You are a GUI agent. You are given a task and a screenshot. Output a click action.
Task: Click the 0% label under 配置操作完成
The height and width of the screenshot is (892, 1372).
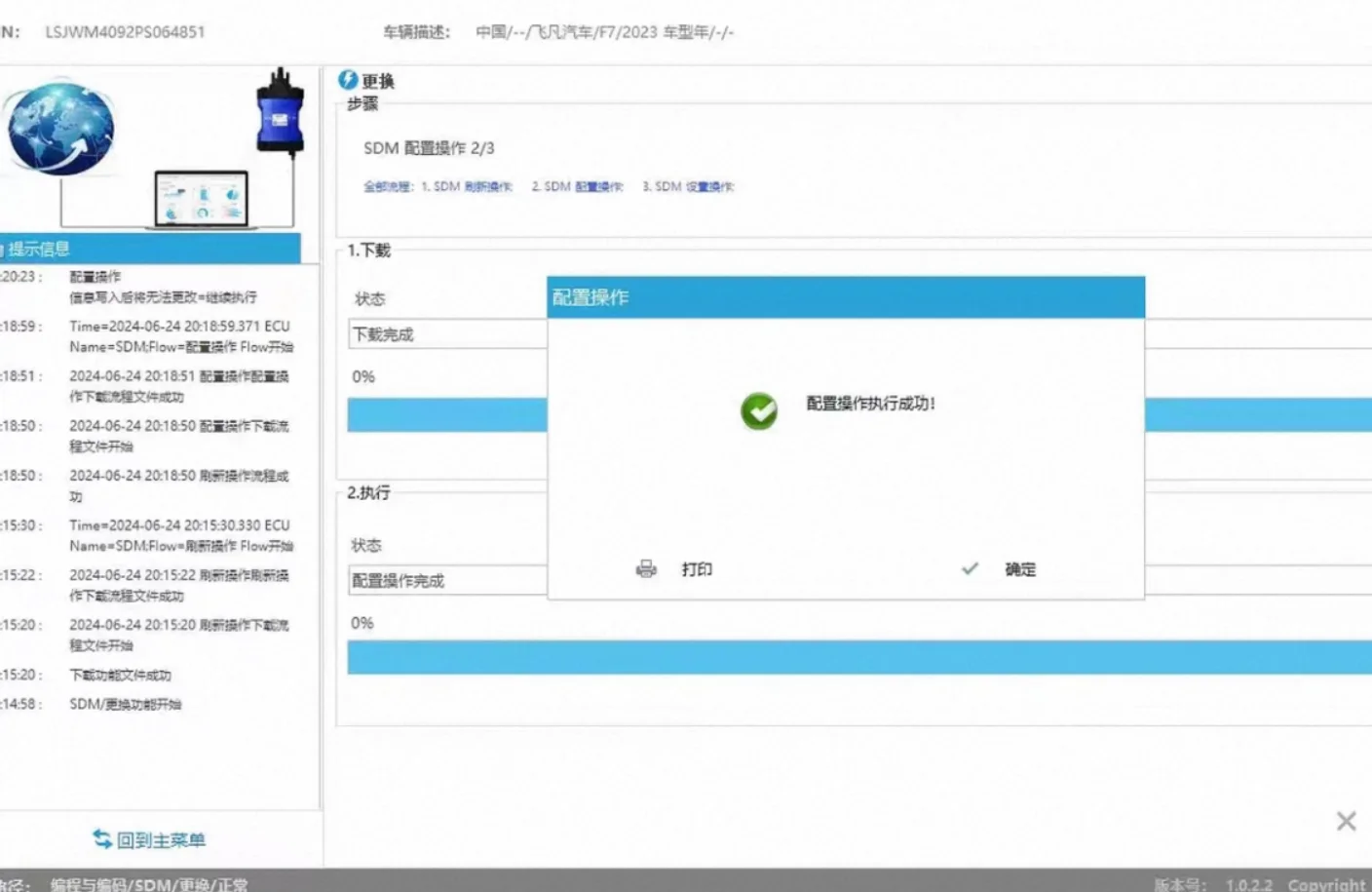[x=362, y=623]
